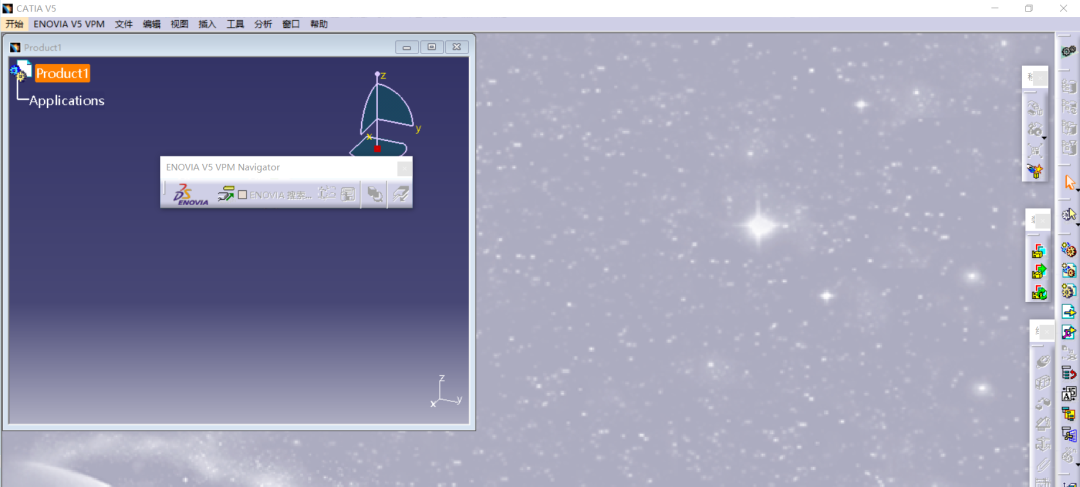
Task: Click the gears workbench icon atop right toolbar
Action: click(1068, 51)
